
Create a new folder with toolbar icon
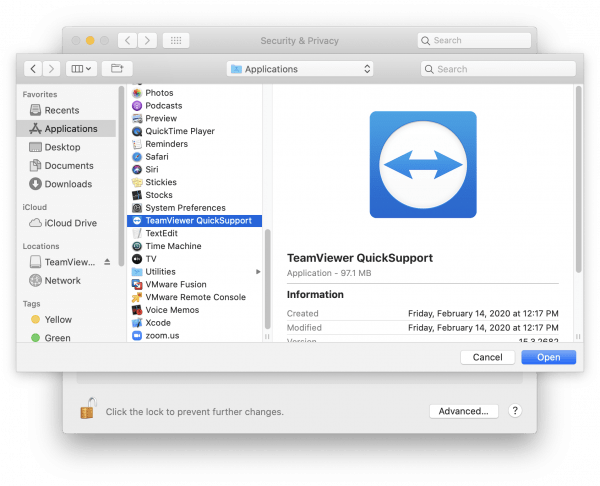(117, 69)
